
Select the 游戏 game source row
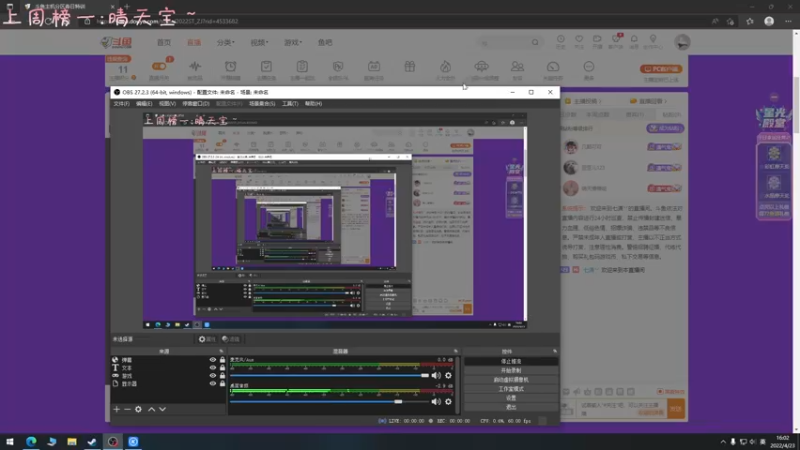(168, 376)
